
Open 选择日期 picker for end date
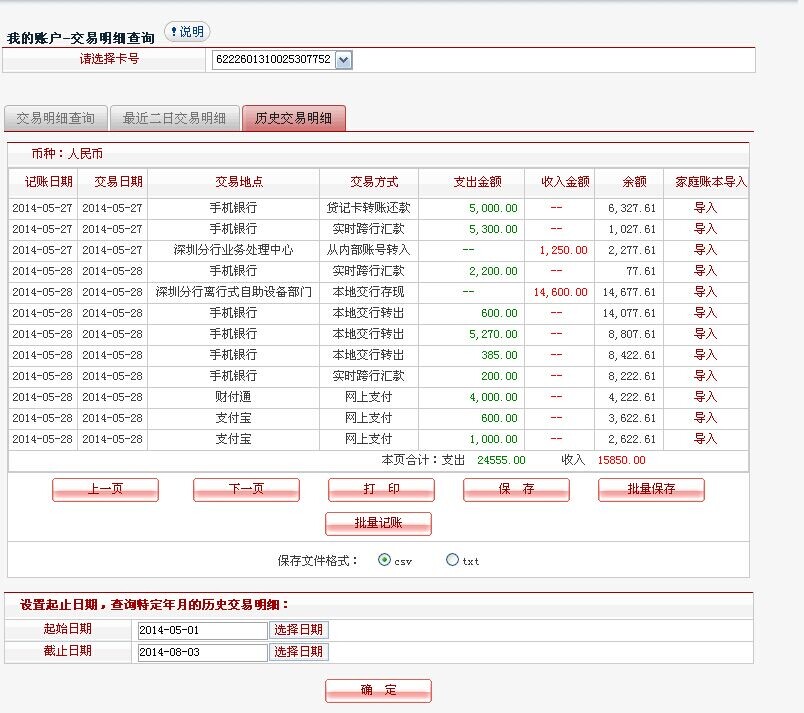click(298, 652)
